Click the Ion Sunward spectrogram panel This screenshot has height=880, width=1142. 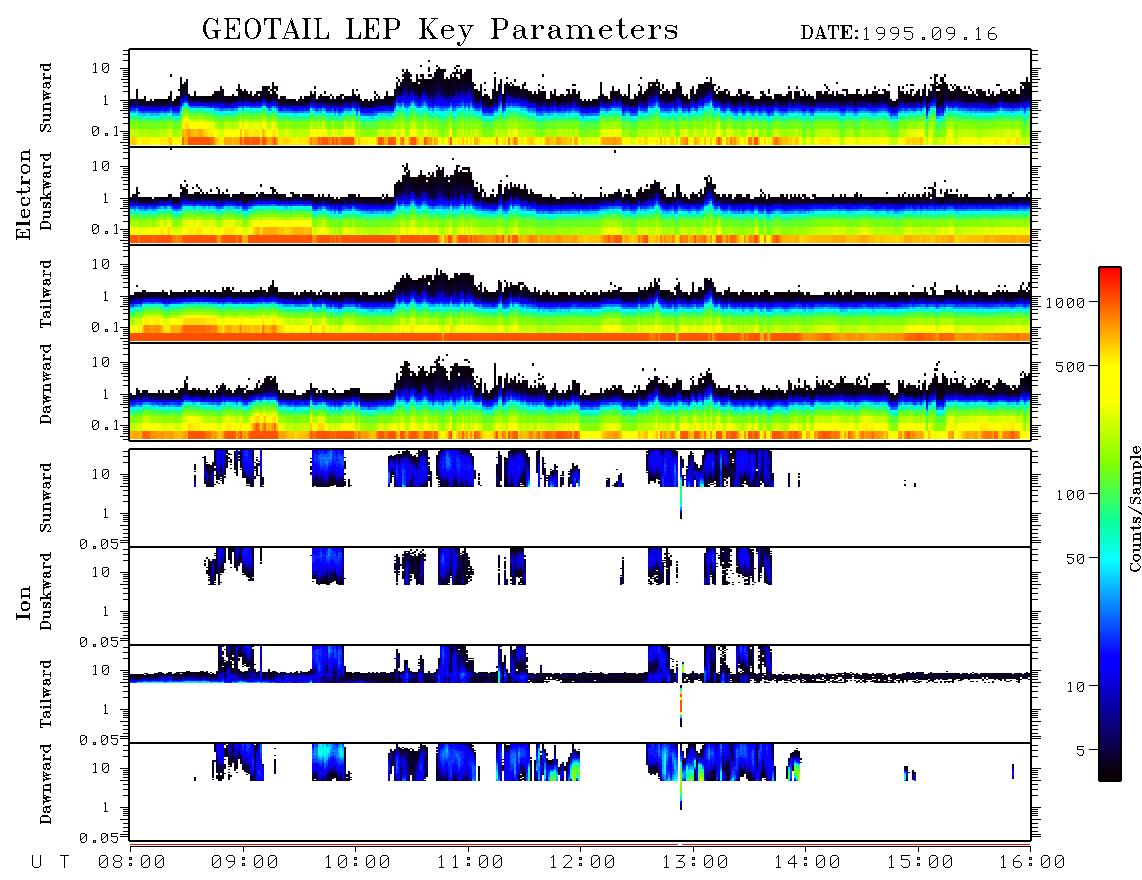580,498
